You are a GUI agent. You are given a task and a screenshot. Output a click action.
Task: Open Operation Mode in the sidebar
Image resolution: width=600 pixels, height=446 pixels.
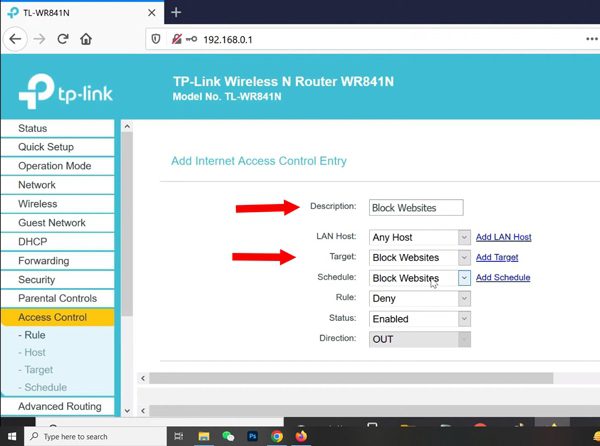57,166
